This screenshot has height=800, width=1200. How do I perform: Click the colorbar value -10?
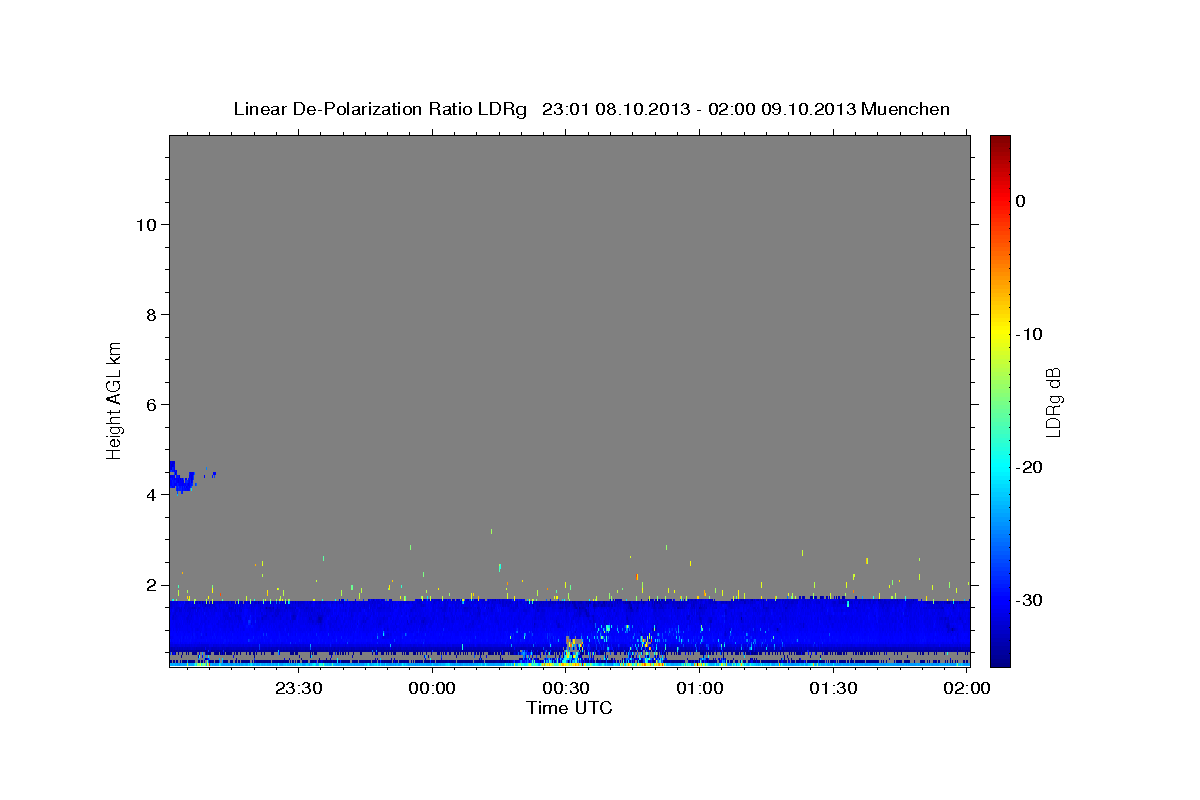pos(1030,334)
